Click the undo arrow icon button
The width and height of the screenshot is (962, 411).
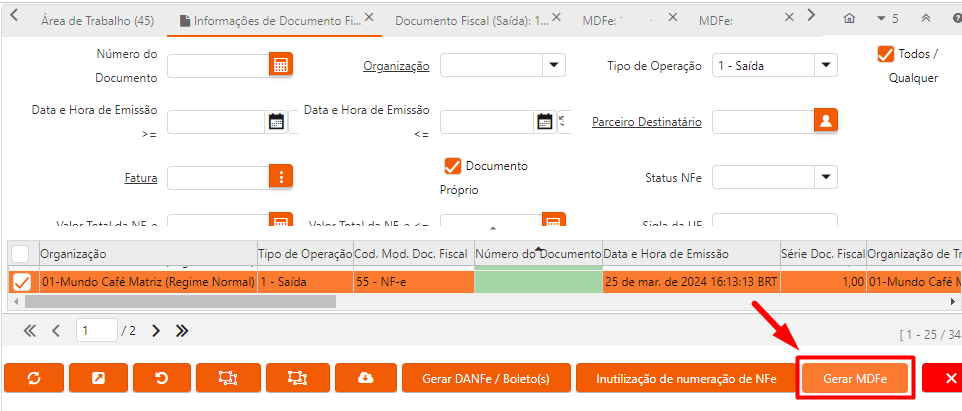[161, 377]
